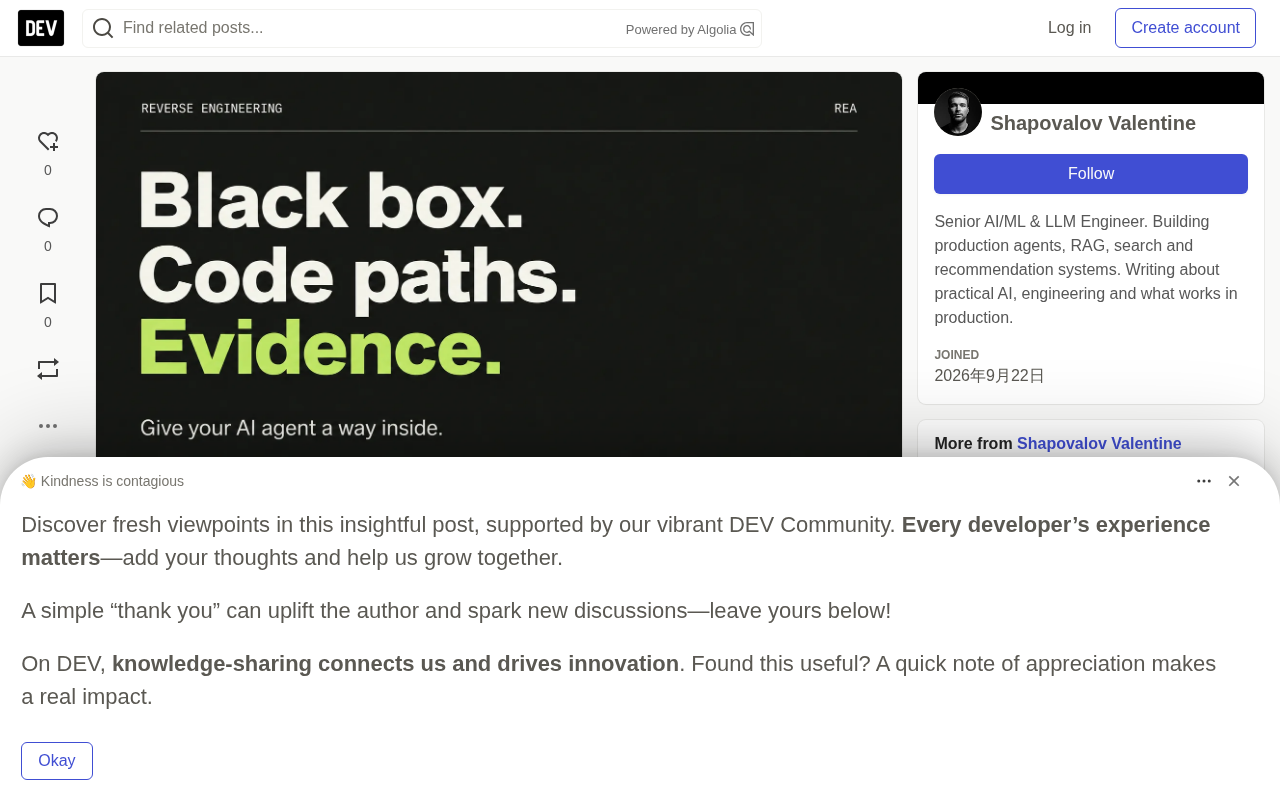
Task: Follow Shapovalov Valentine
Action: point(1091,174)
